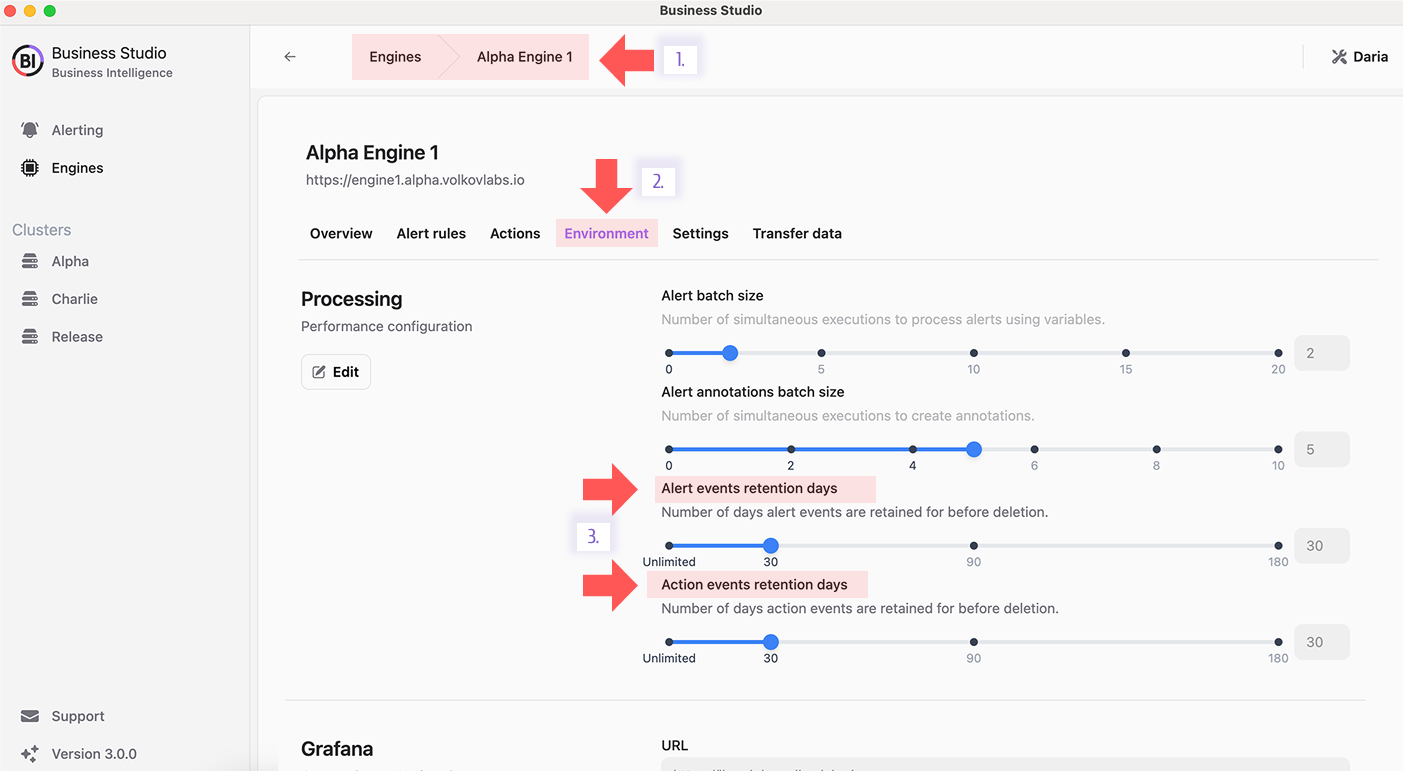Open the Alerting section
Viewport: 1403px width, 771px height.
[x=77, y=130]
